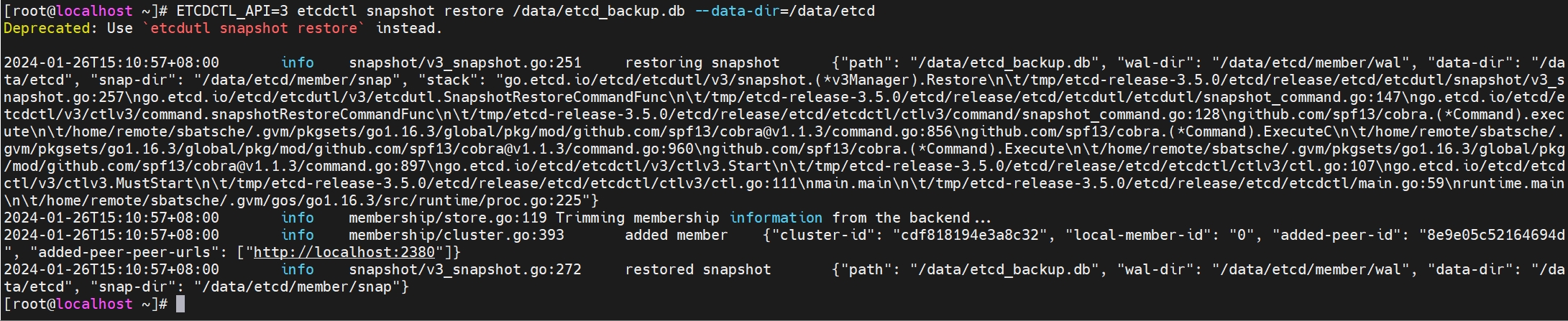Click the 'info' level on restored snapshot line
The image size is (1568, 321).
pos(298,269)
